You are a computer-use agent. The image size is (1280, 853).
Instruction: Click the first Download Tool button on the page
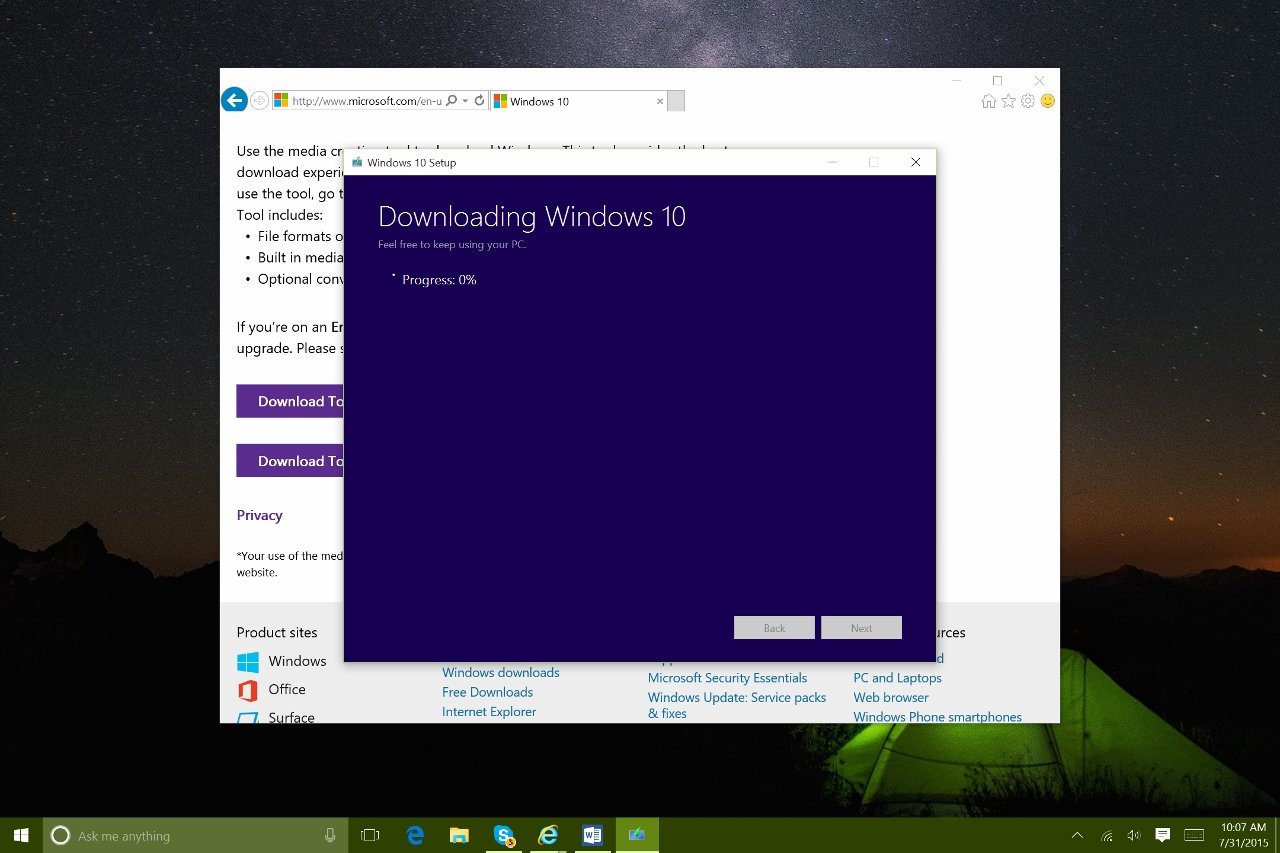289,401
